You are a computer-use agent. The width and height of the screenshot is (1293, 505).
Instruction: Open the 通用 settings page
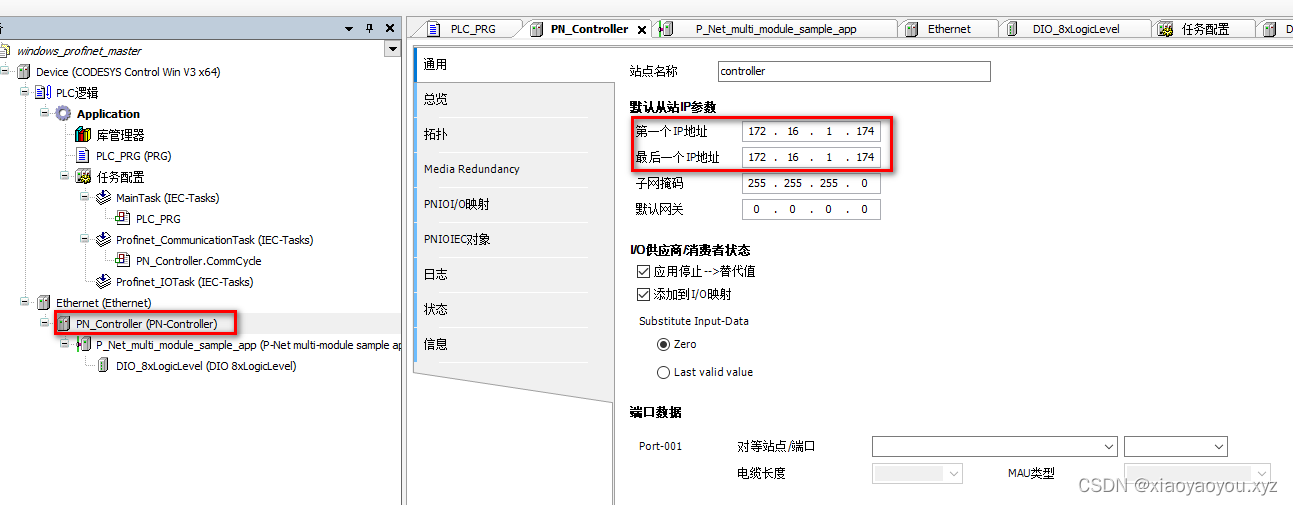click(513, 65)
